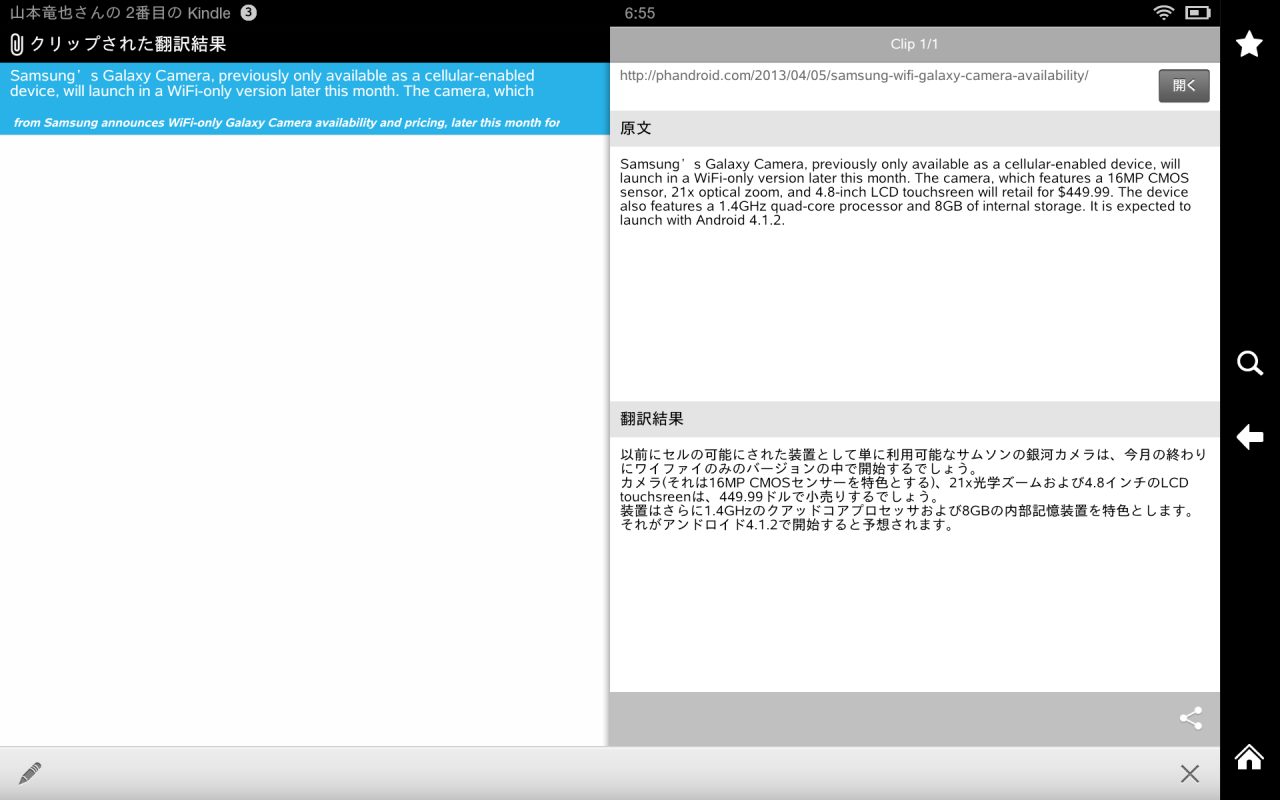Tap the battery status icon
Screen dimensions: 1280x800
point(1198,13)
